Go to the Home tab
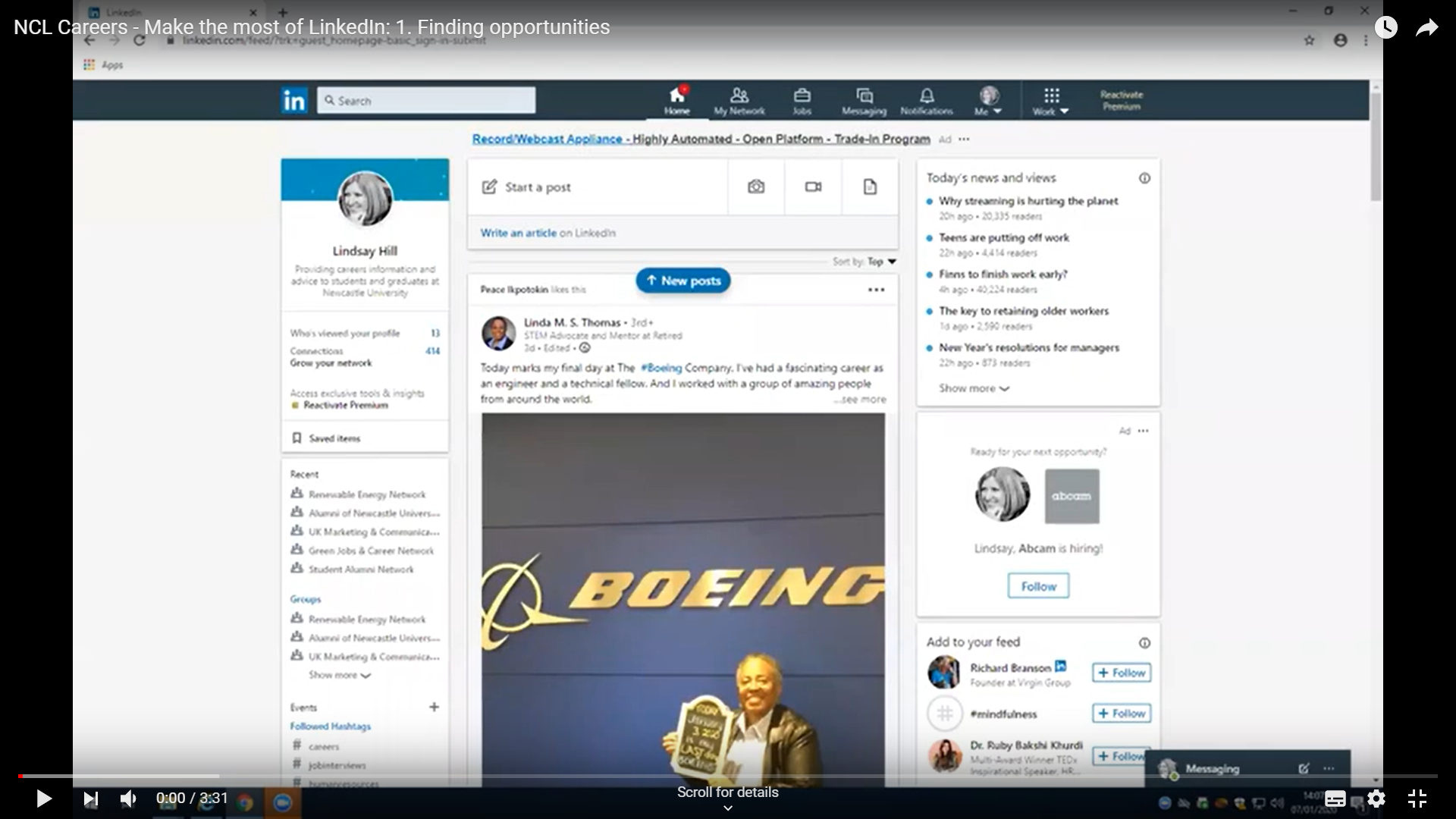Image resolution: width=1456 pixels, height=819 pixels. pyautogui.click(x=676, y=100)
